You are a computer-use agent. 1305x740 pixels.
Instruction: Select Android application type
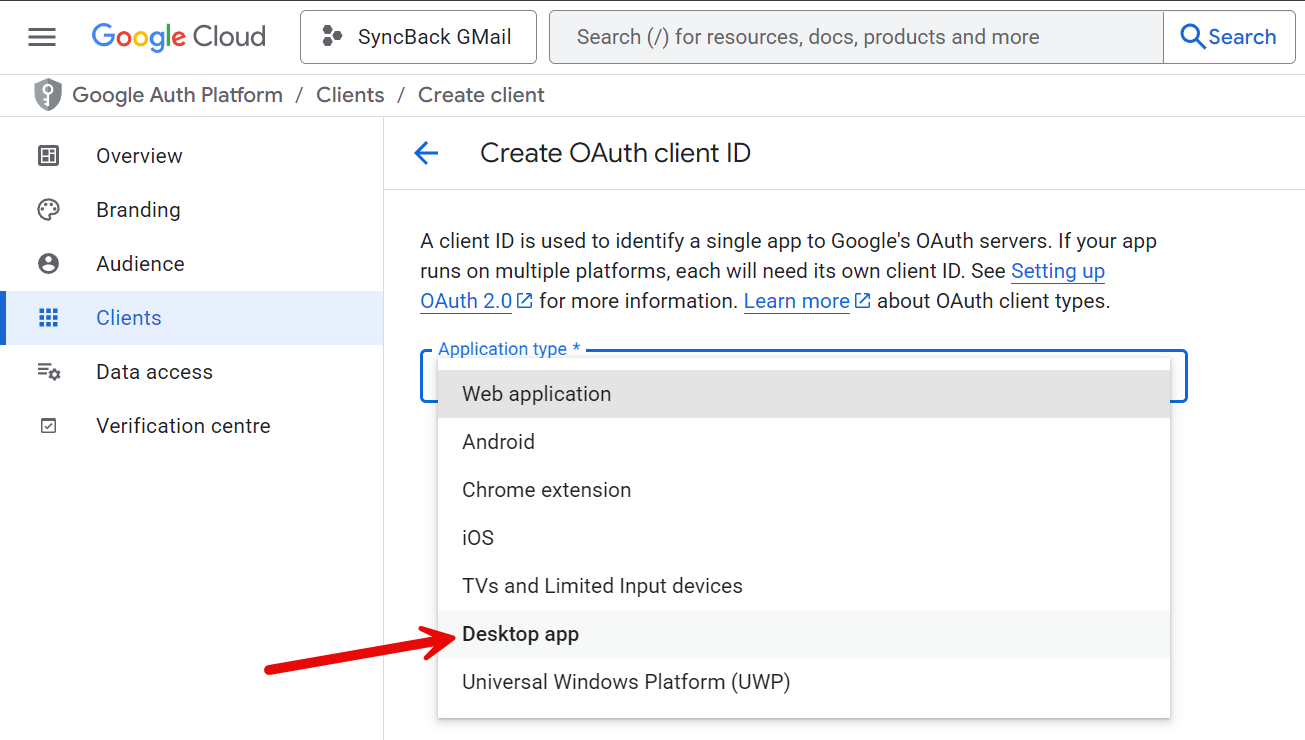click(x=498, y=442)
